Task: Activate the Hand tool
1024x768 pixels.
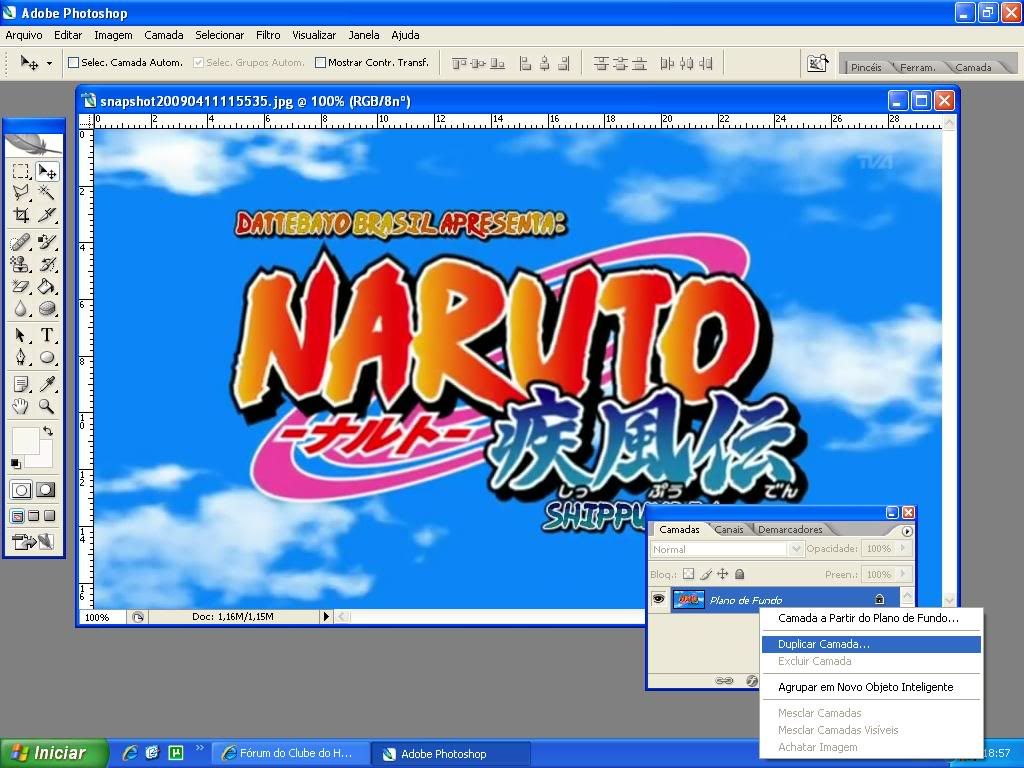Action: coord(21,406)
